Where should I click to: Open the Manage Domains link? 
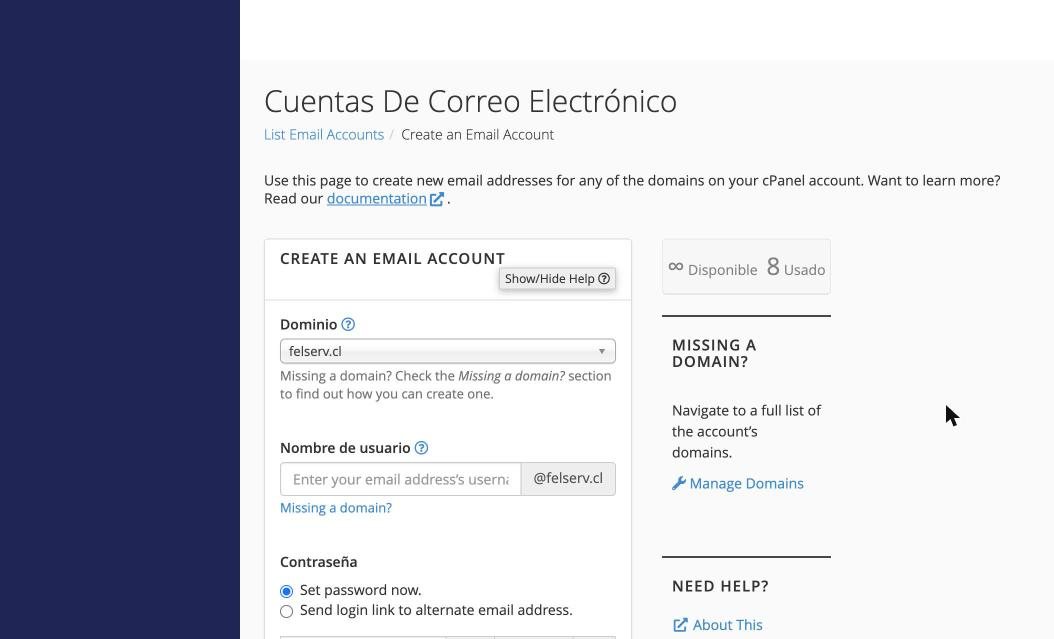point(746,483)
